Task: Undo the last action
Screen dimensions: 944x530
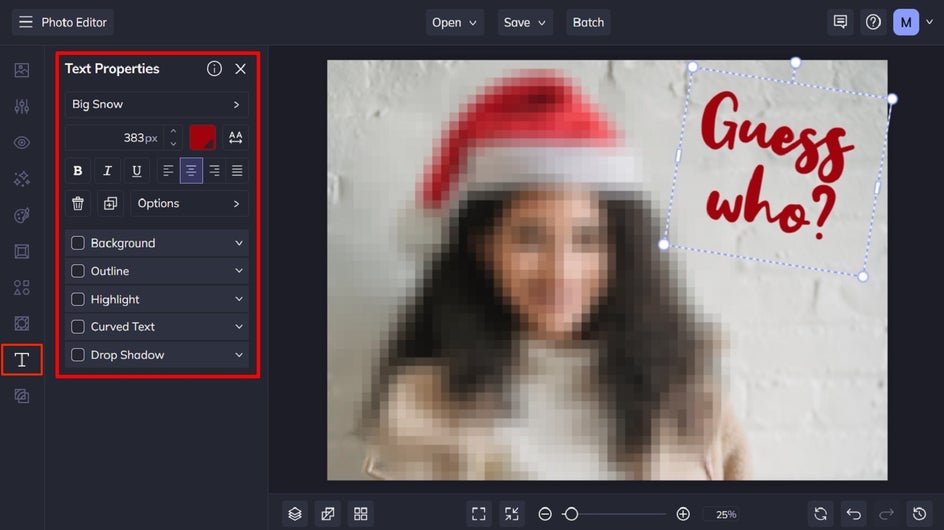Action: pyautogui.click(x=854, y=514)
